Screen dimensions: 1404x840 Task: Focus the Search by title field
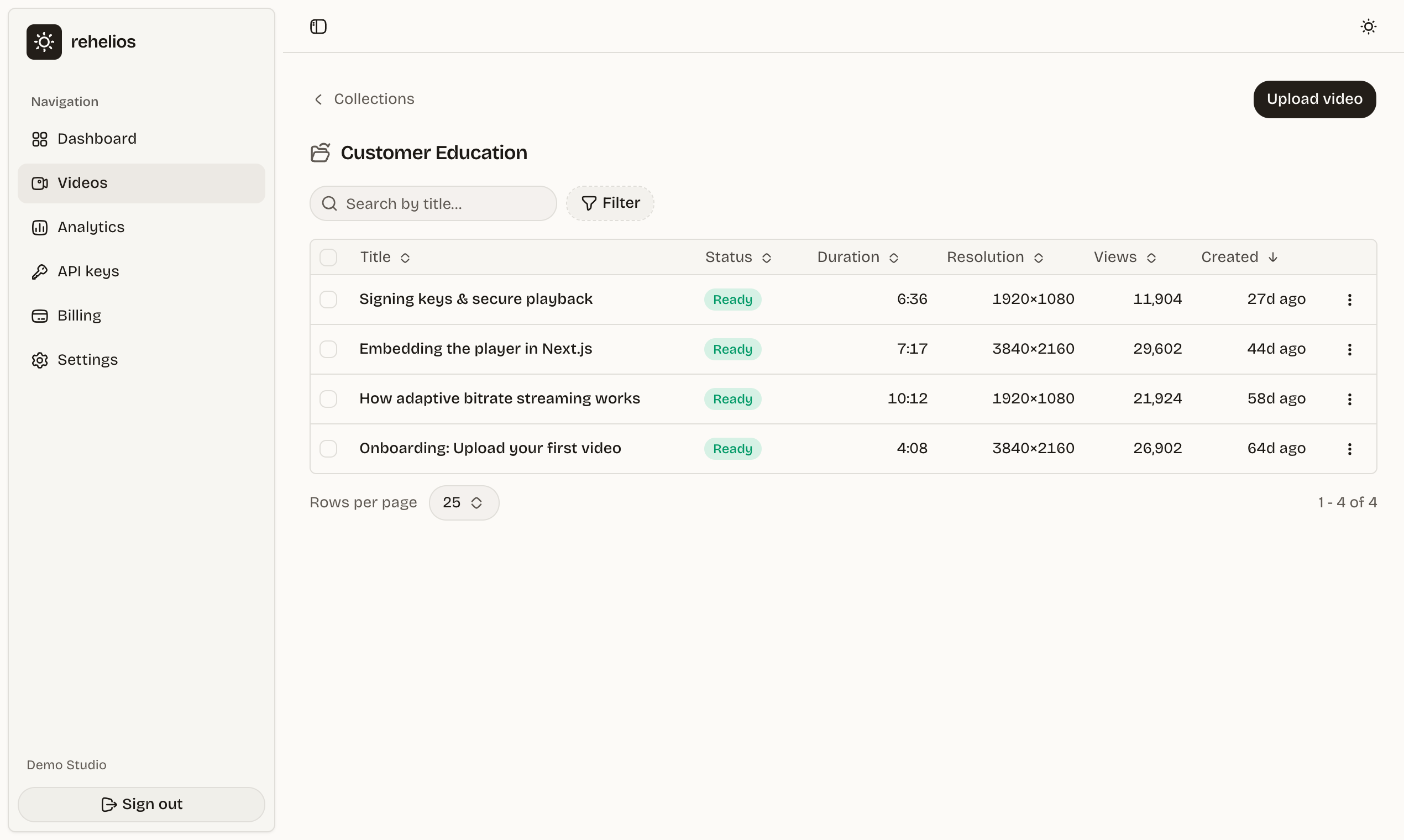pos(433,204)
